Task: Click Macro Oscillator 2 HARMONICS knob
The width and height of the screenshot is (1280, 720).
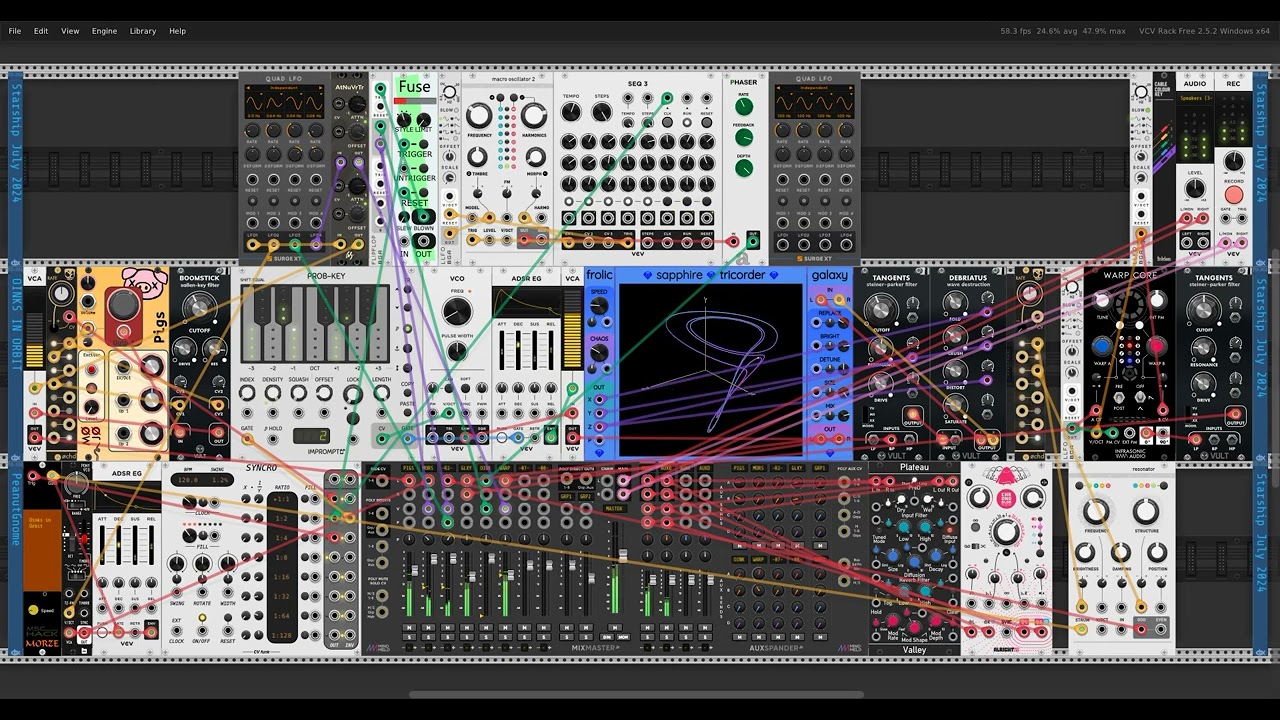Action: click(534, 115)
